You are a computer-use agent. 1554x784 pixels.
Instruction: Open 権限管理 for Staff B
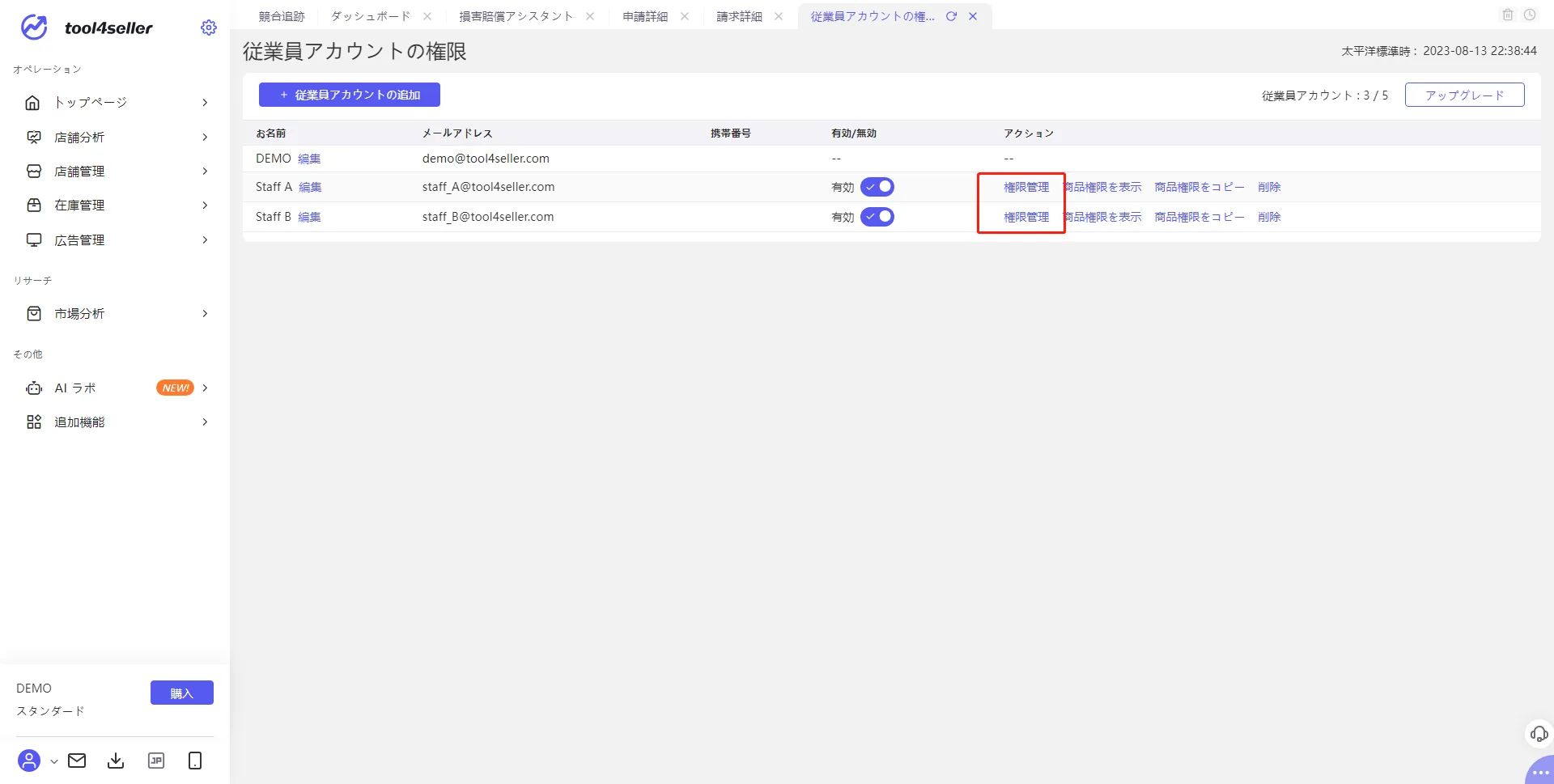tap(1026, 217)
